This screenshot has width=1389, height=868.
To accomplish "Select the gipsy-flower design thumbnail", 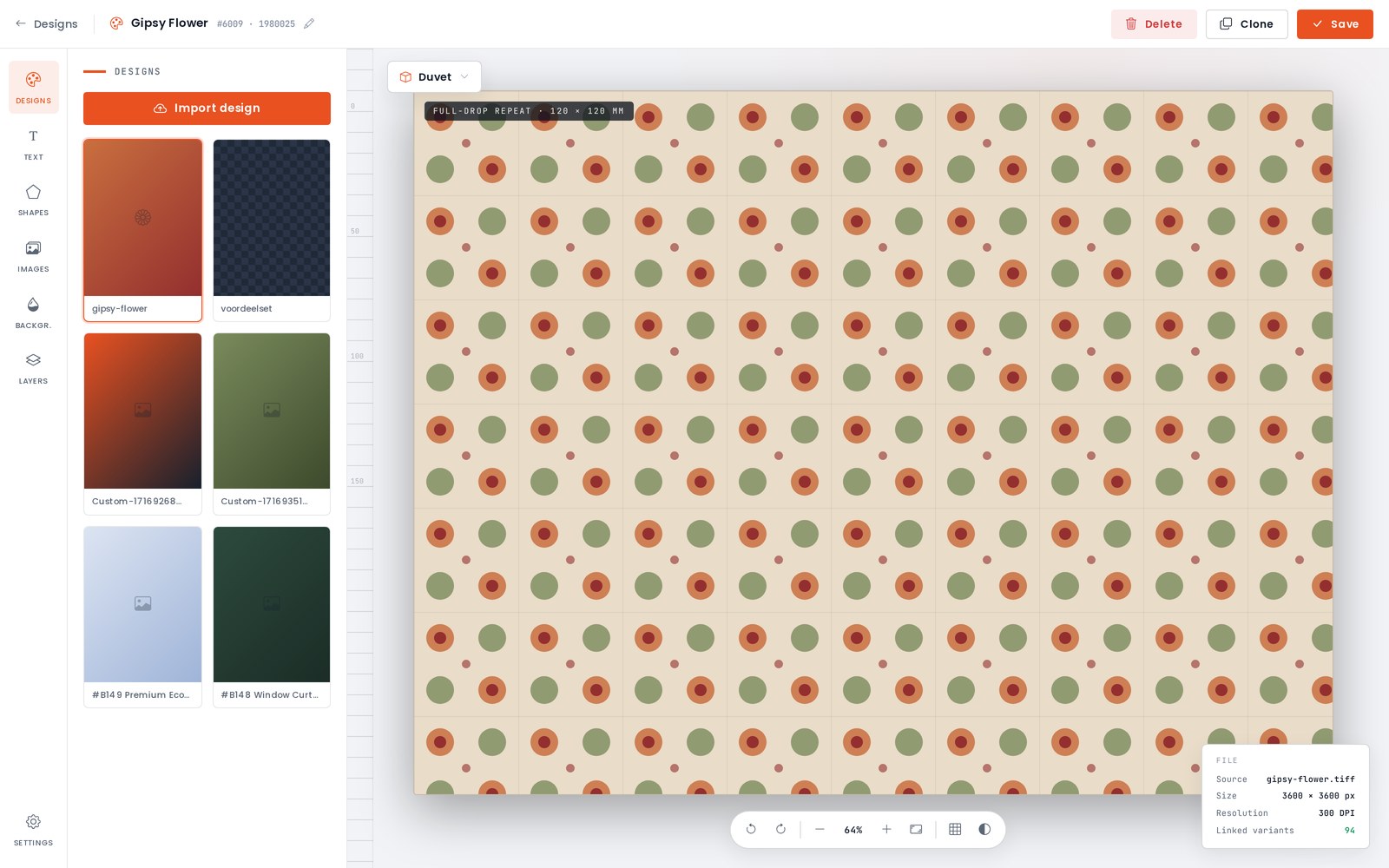I will tap(143, 230).
